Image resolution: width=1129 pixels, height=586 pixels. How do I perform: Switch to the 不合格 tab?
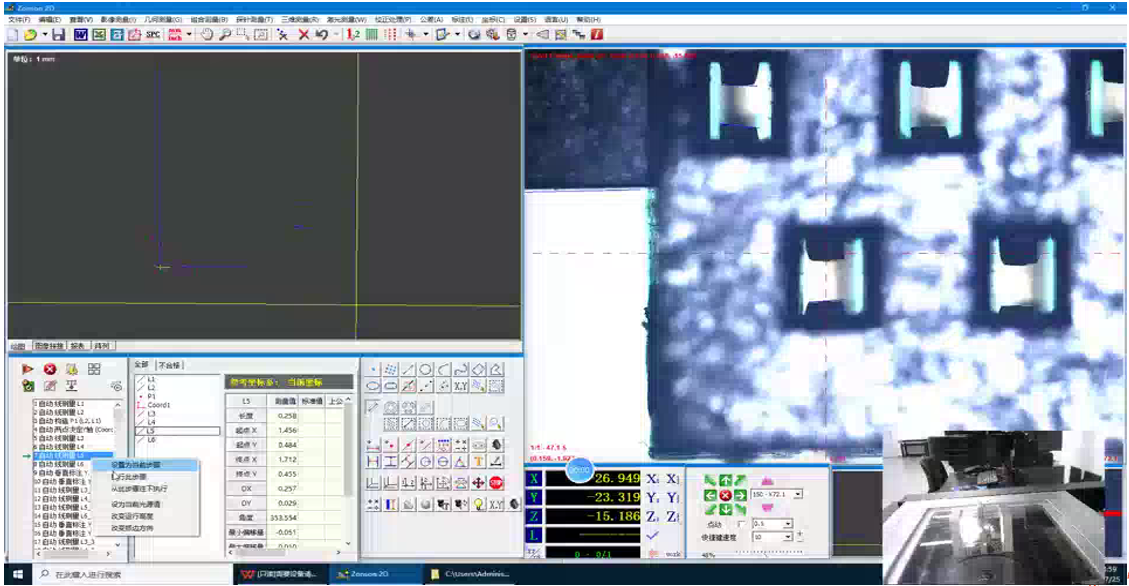click(x=170, y=365)
